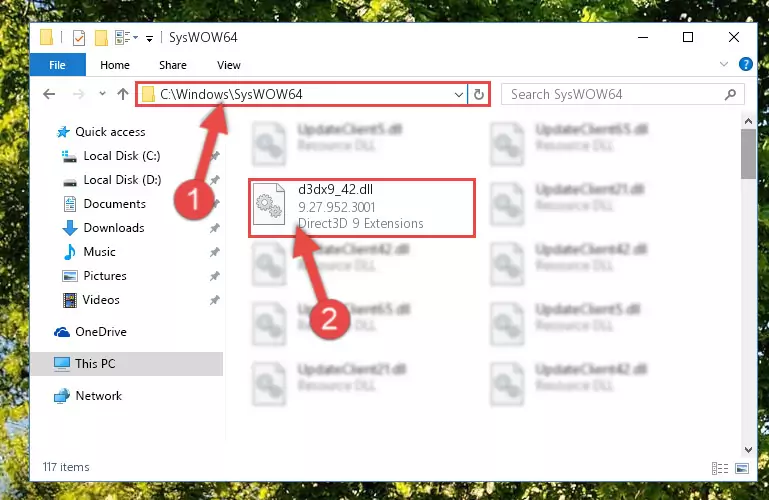Image resolution: width=769 pixels, height=500 pixels.
Task: Switch to the Share ribbon tab
Action: point(173,65)
